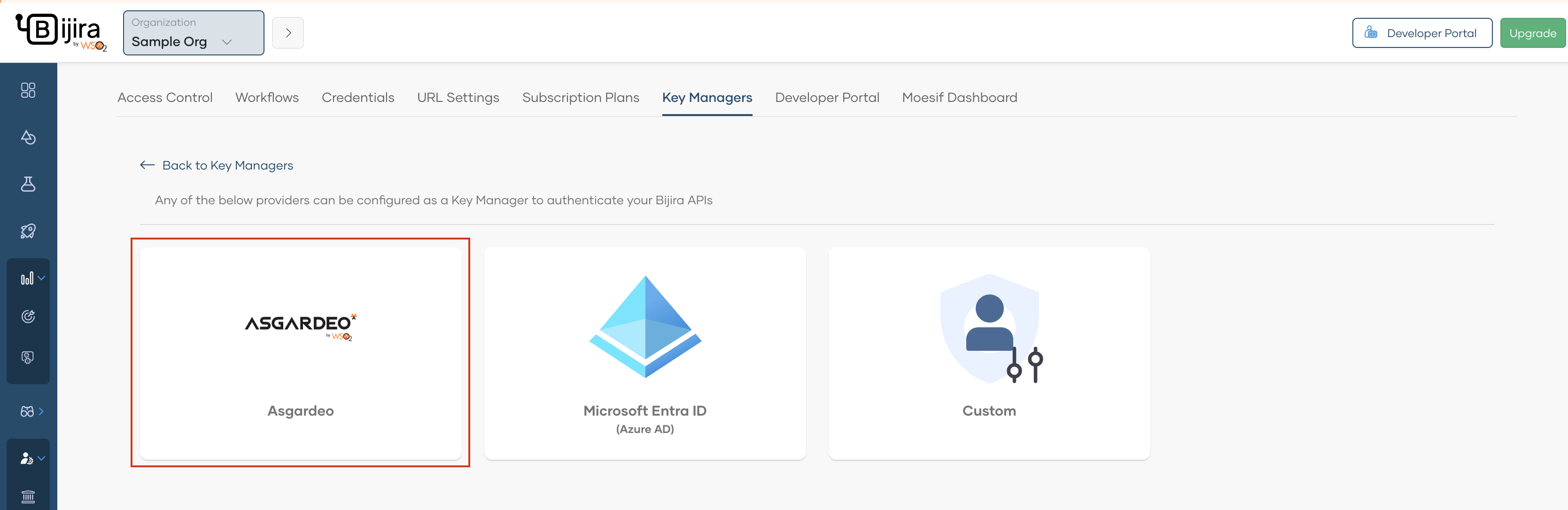Collapse the user settings section in sidebar
Viewport: 1568px width, 510px height.
[31, 458]
